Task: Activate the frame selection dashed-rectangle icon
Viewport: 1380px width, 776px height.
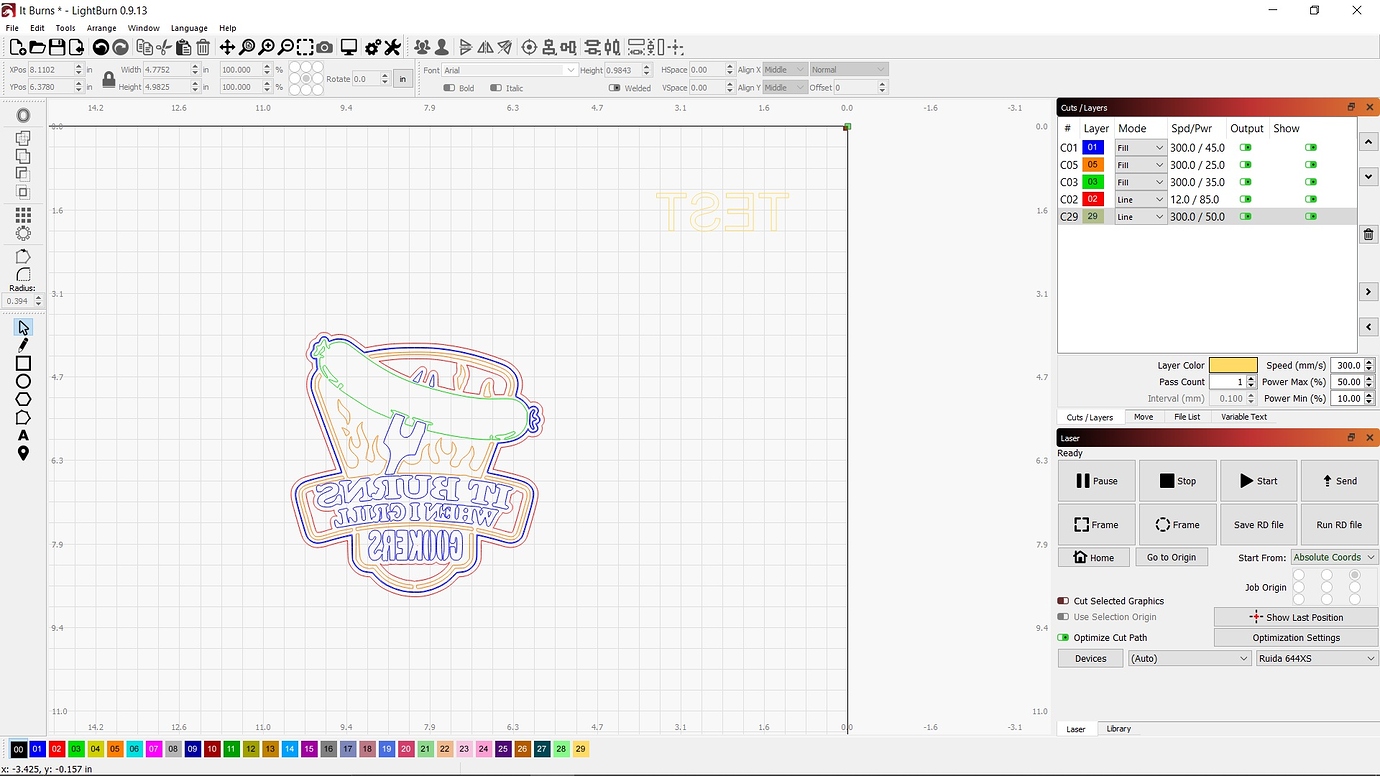Action: click(x=305, y=47)
